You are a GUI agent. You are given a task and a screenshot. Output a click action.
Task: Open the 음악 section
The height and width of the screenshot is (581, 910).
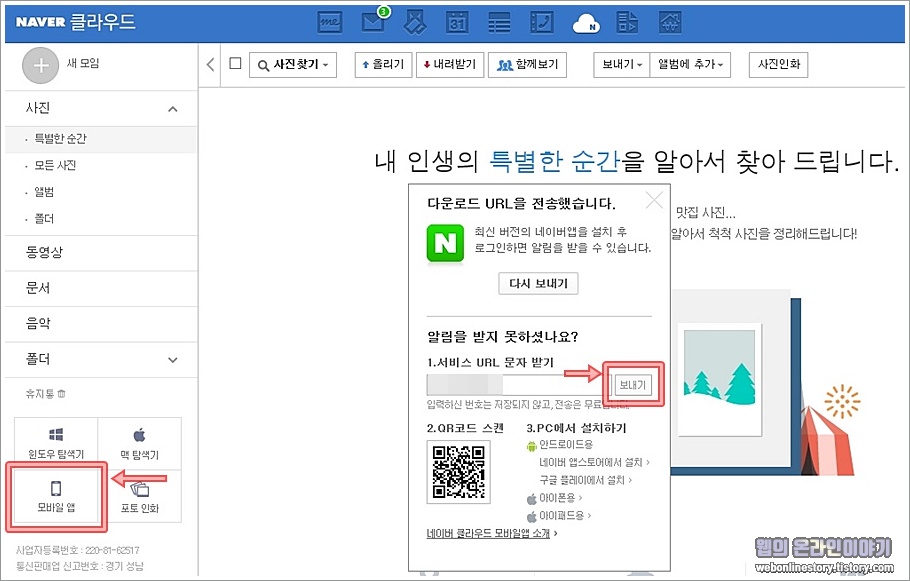38,323
